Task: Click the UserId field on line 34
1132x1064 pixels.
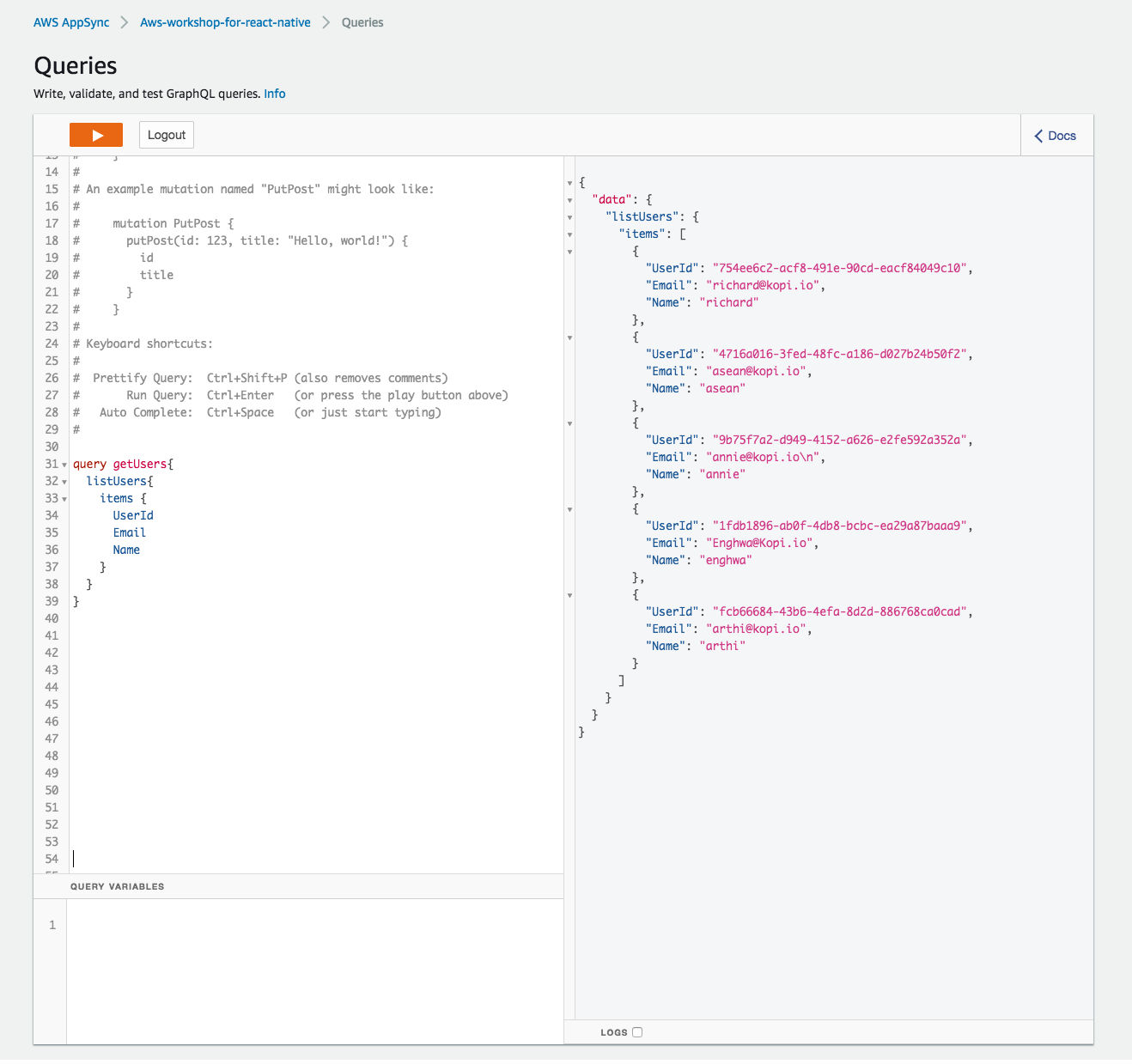Action: [133, 515]
